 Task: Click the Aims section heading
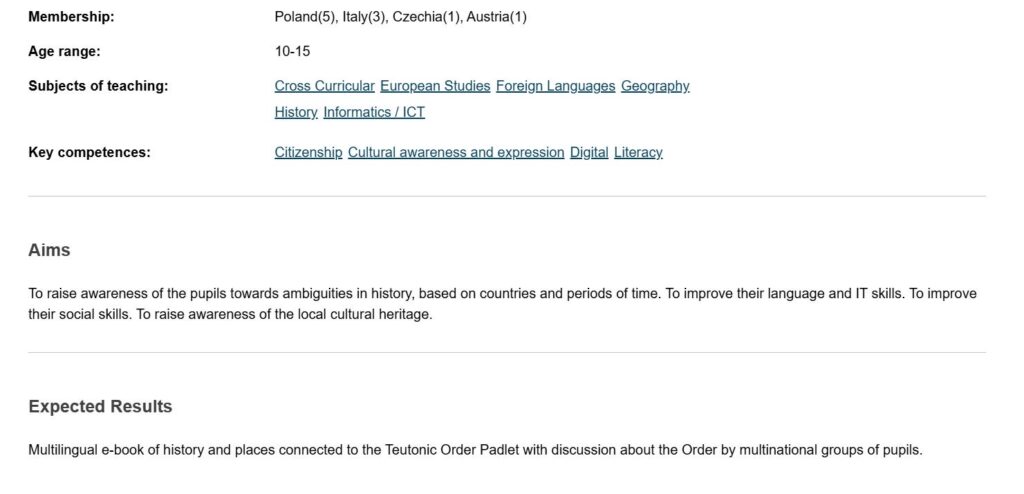(x=49, y=250)
